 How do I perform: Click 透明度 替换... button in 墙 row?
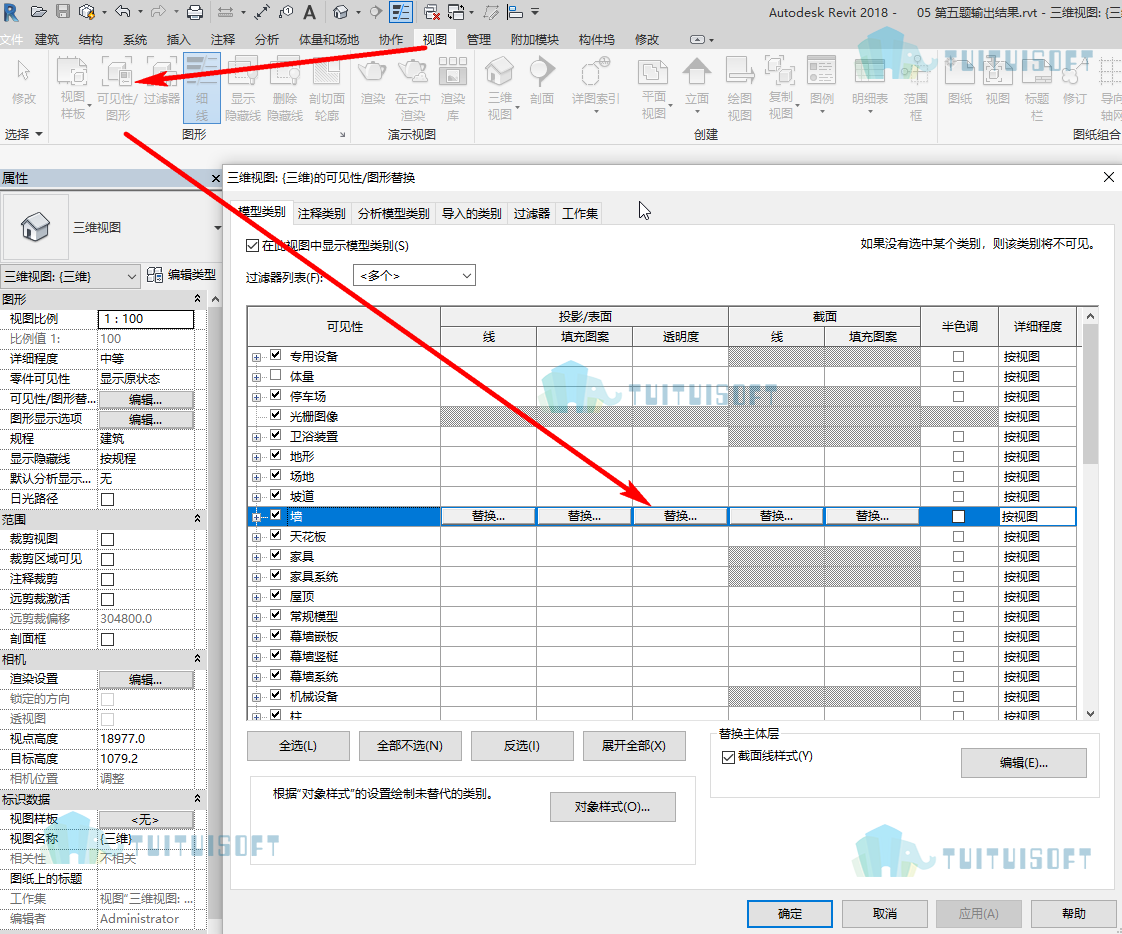point(680,516)
